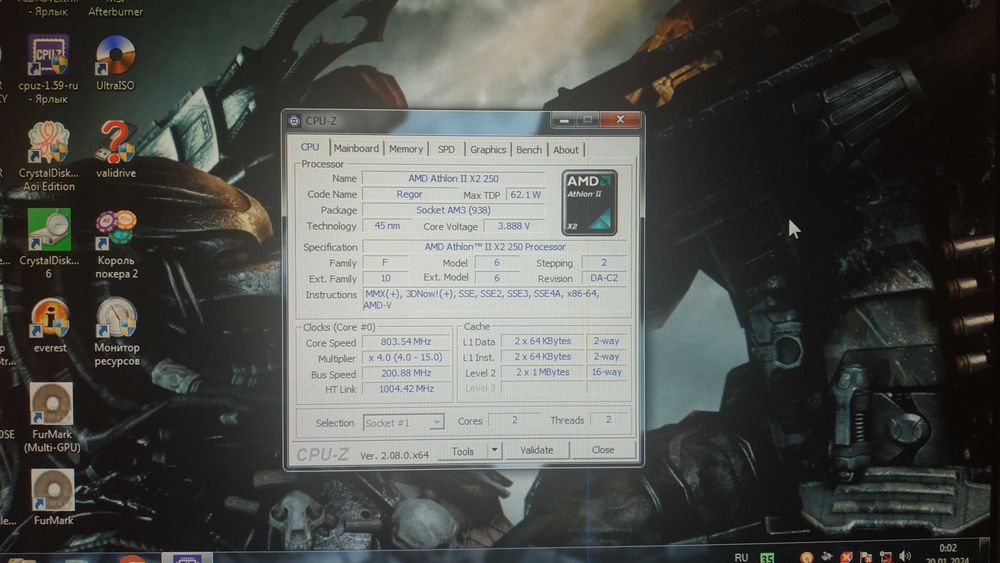Screen dimensions: 1000x563
Task: Click the CPU-Z title bar icon
Action: pos(294,121)
